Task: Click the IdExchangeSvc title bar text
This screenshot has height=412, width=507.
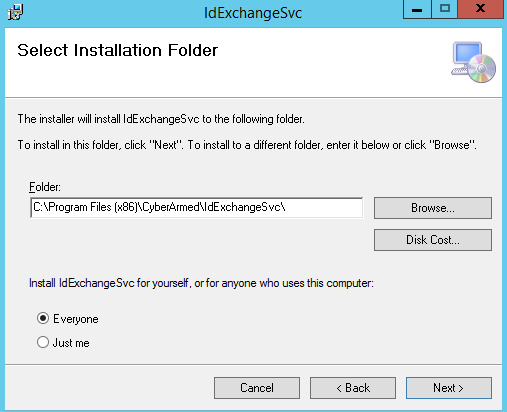Action: tap(253, 13)
